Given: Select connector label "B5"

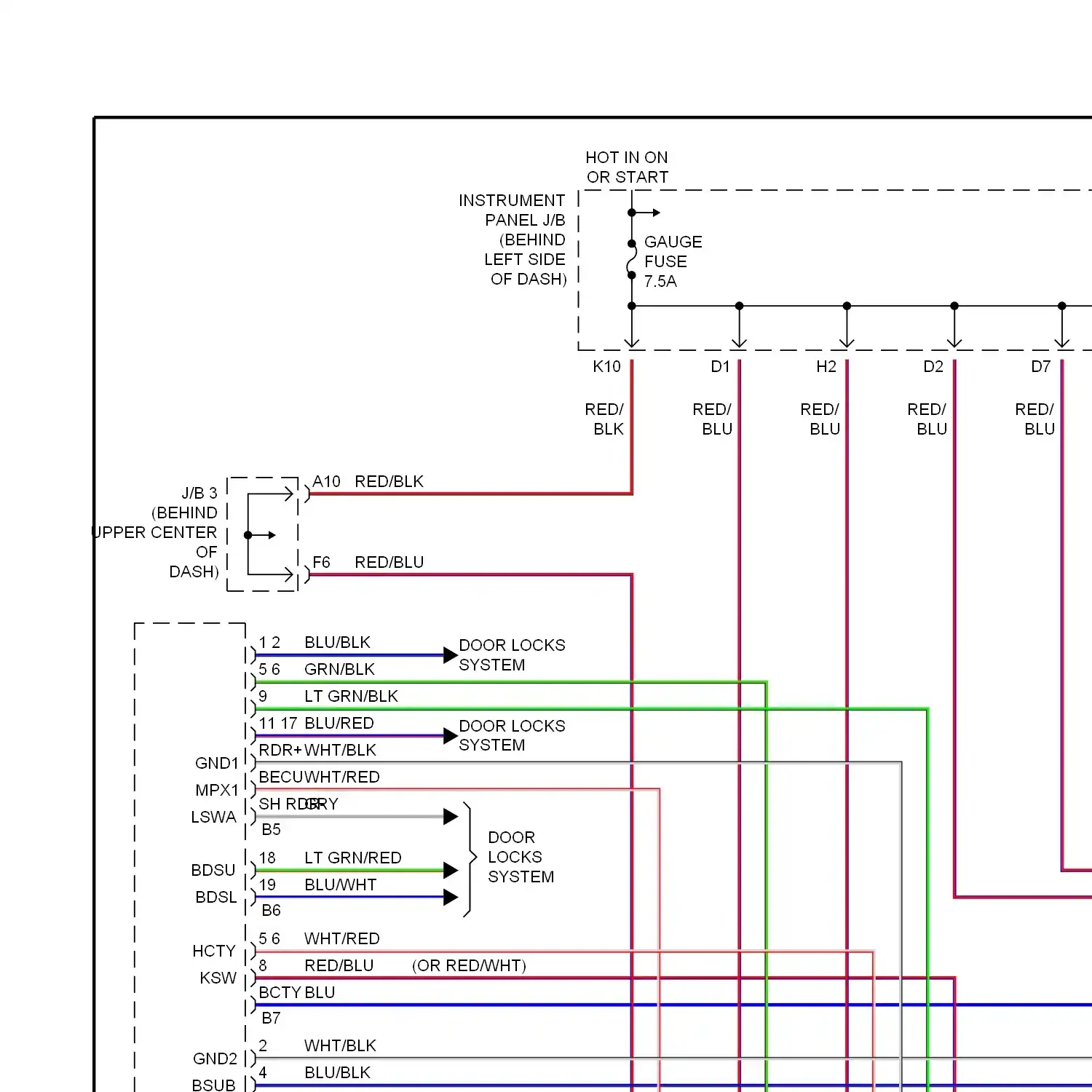Looking at the screenshot, I should [271, 829].
